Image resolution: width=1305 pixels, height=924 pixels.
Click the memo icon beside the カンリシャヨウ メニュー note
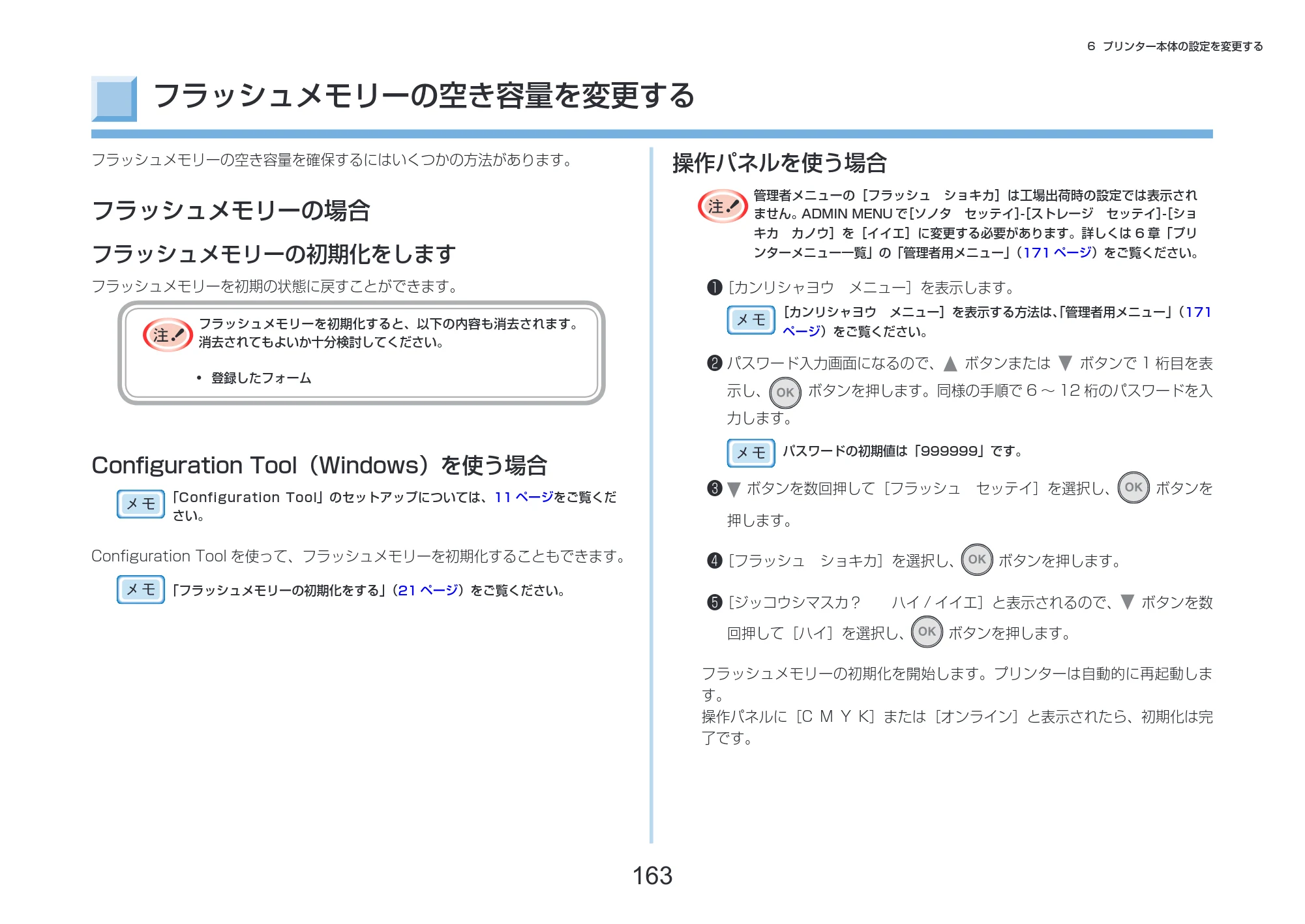point(751,320)
